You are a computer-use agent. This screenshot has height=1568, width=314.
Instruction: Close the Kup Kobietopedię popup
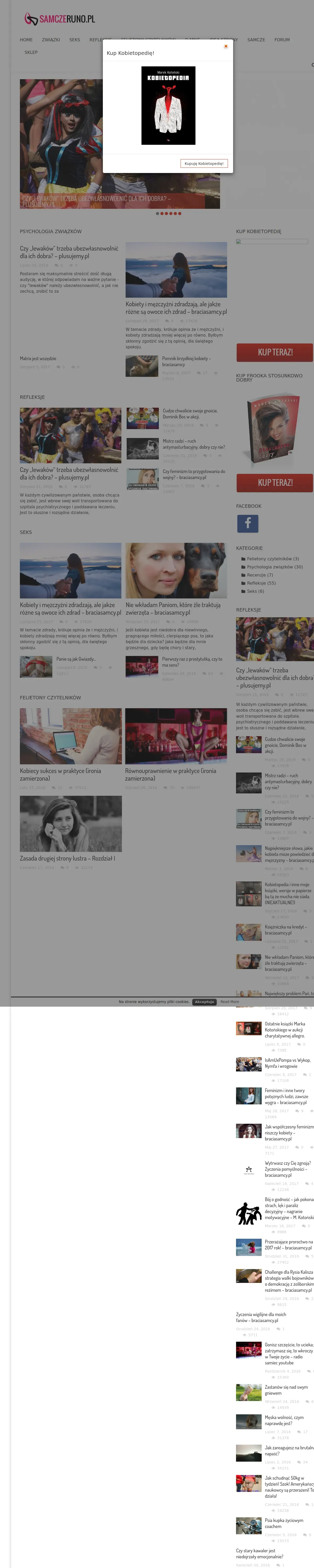[226, 46]
